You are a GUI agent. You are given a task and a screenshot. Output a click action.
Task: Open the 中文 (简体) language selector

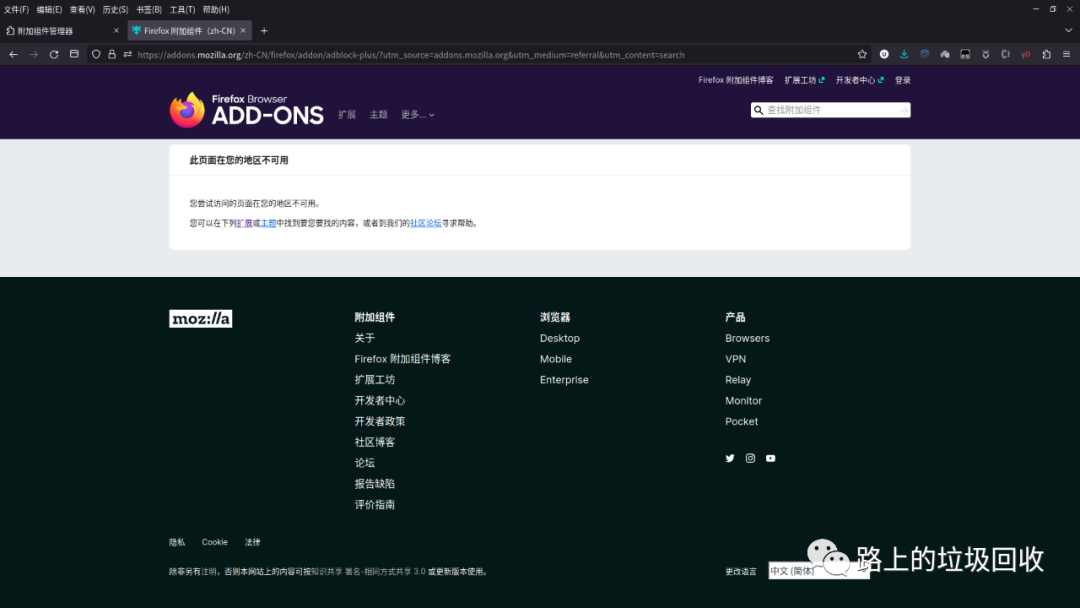(x=819, y=571)
